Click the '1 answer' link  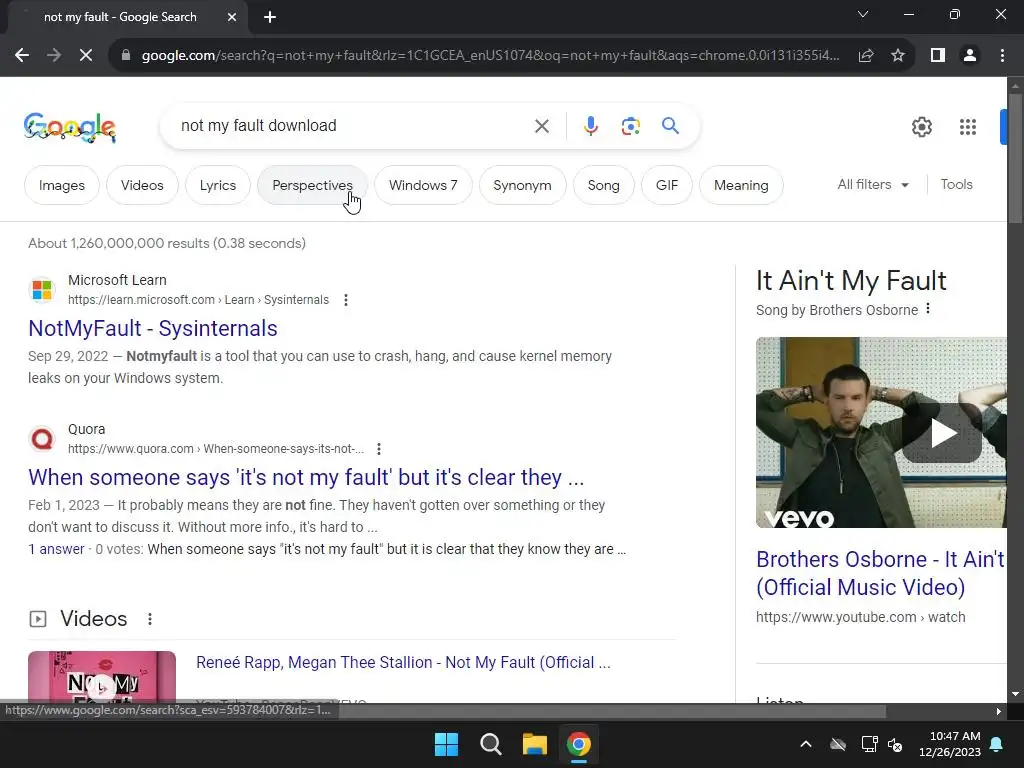point(56,549)
